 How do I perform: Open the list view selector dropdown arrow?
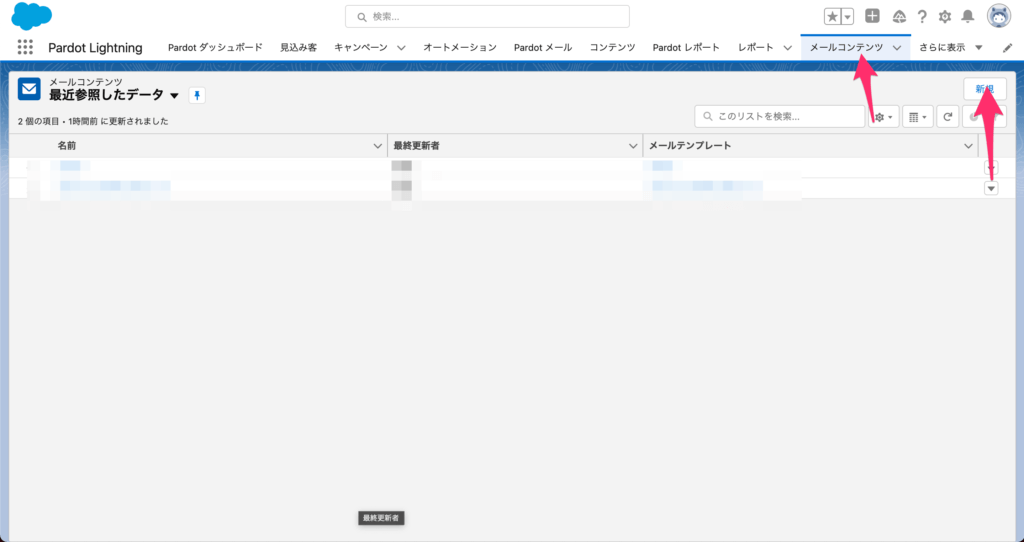point(174,96)
